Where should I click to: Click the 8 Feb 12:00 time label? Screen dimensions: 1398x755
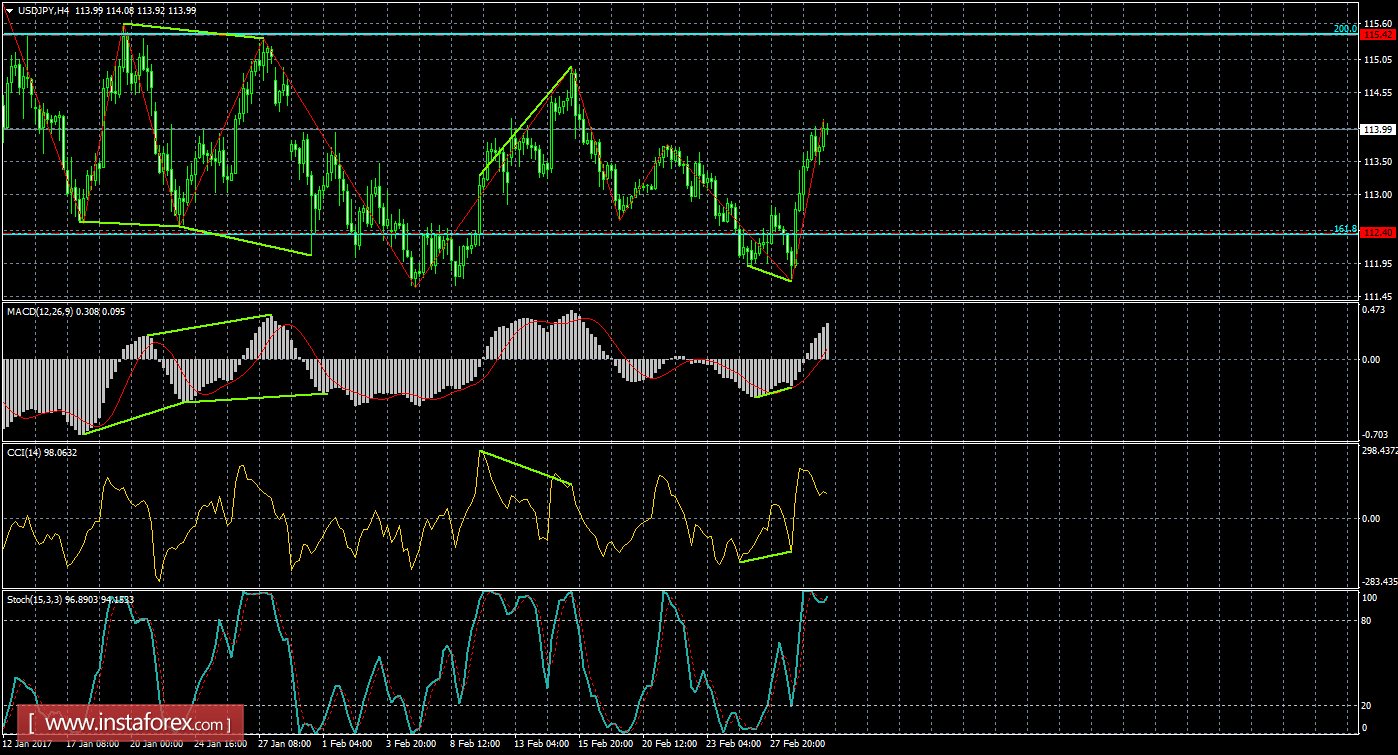(475, 745)
